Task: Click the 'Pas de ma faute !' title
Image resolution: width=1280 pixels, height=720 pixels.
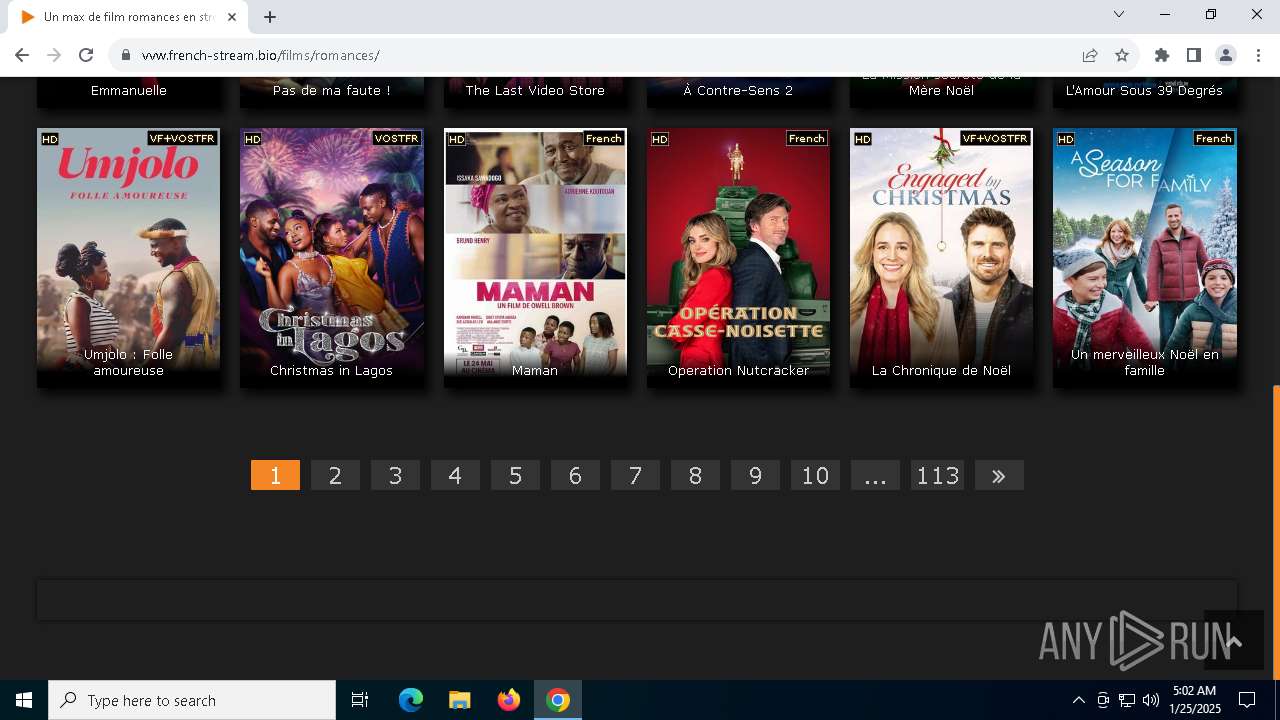Action: pos(331,90)
